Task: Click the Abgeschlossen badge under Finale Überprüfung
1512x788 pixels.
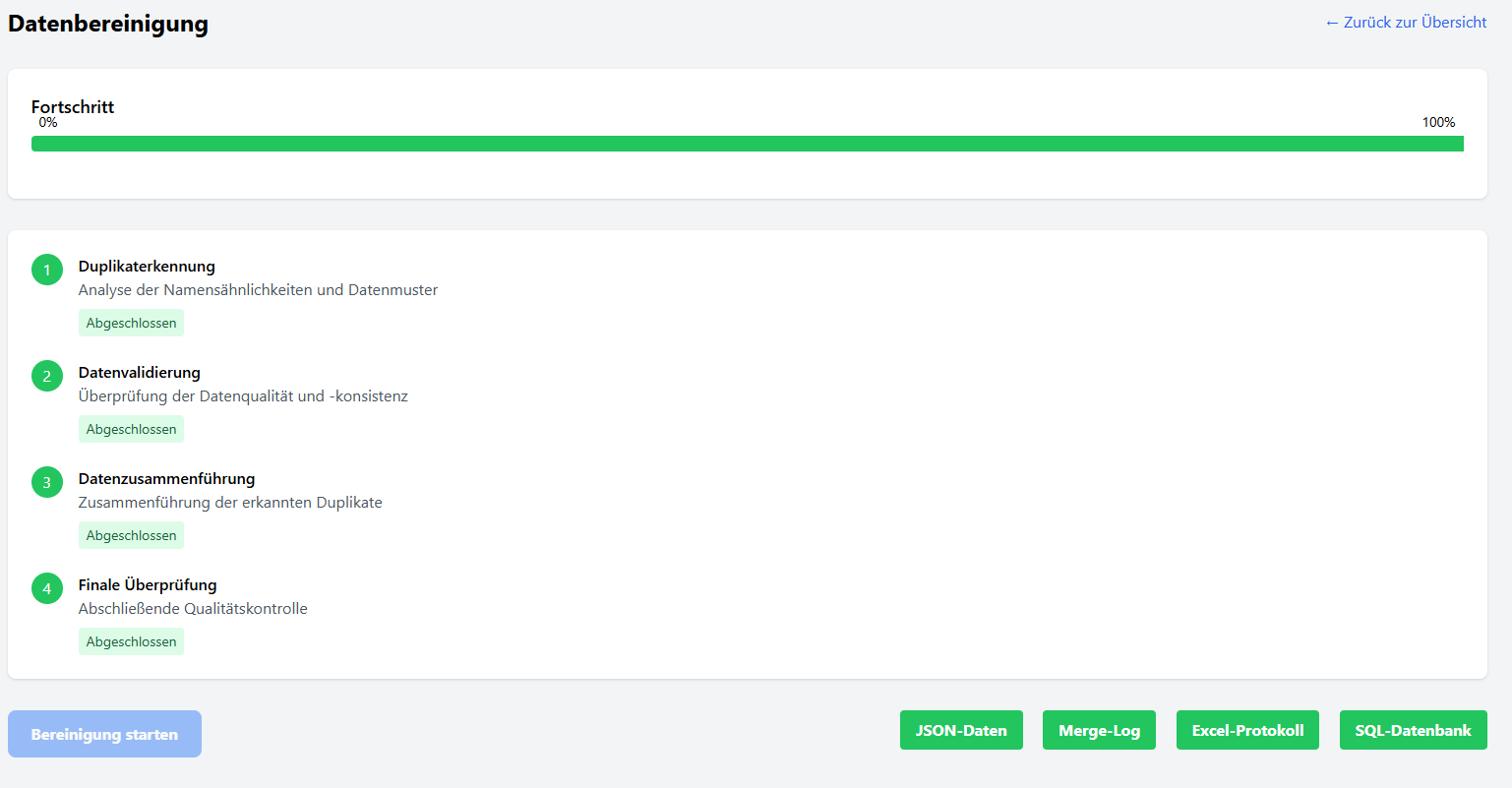Action: point(131,641)
